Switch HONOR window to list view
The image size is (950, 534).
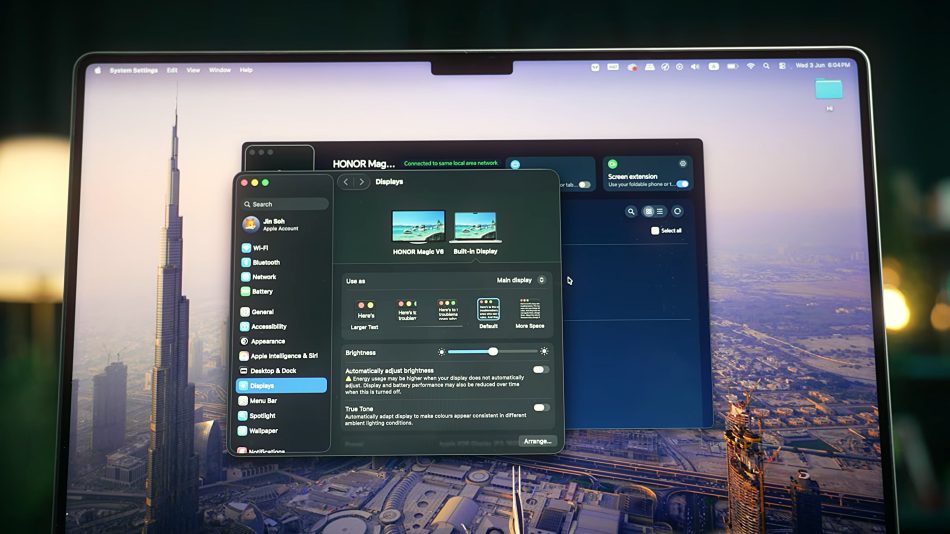coord(660,212)
